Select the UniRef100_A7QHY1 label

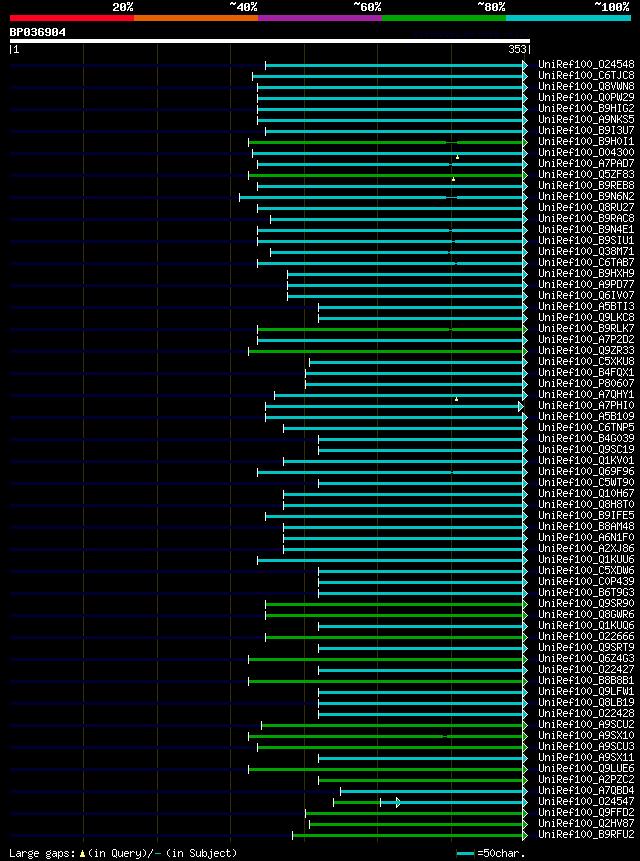(x=586, y=394)
